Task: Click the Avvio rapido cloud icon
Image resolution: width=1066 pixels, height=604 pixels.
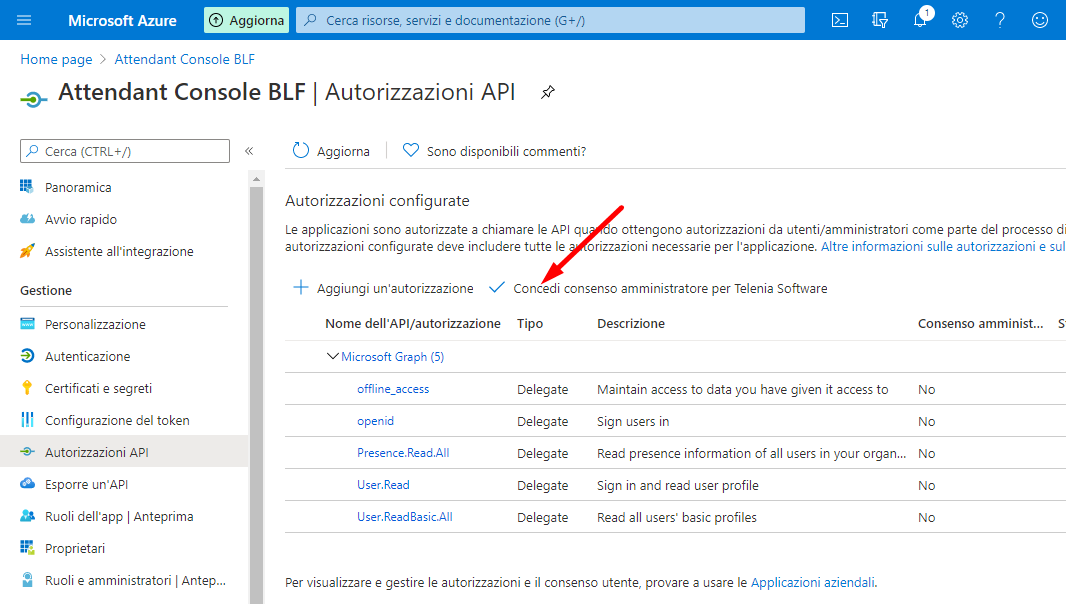Action: point(27,218)
